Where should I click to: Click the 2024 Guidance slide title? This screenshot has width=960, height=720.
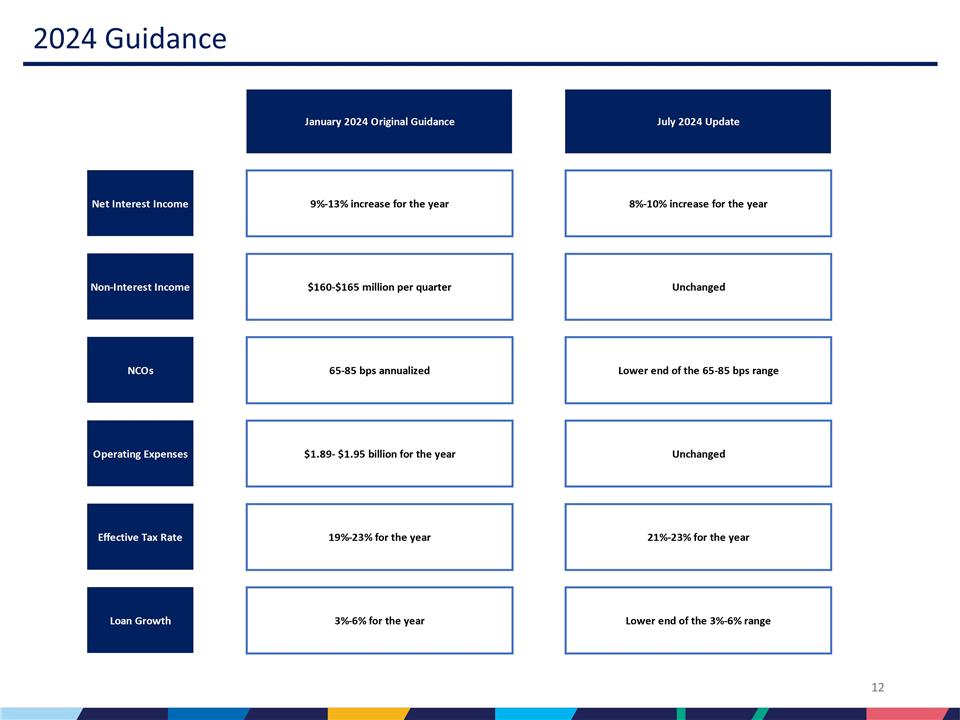click(128, 40)
